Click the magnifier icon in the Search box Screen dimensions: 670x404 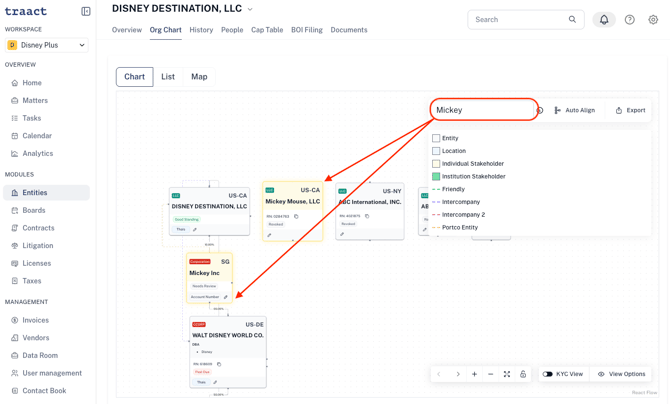pos(572,19)
